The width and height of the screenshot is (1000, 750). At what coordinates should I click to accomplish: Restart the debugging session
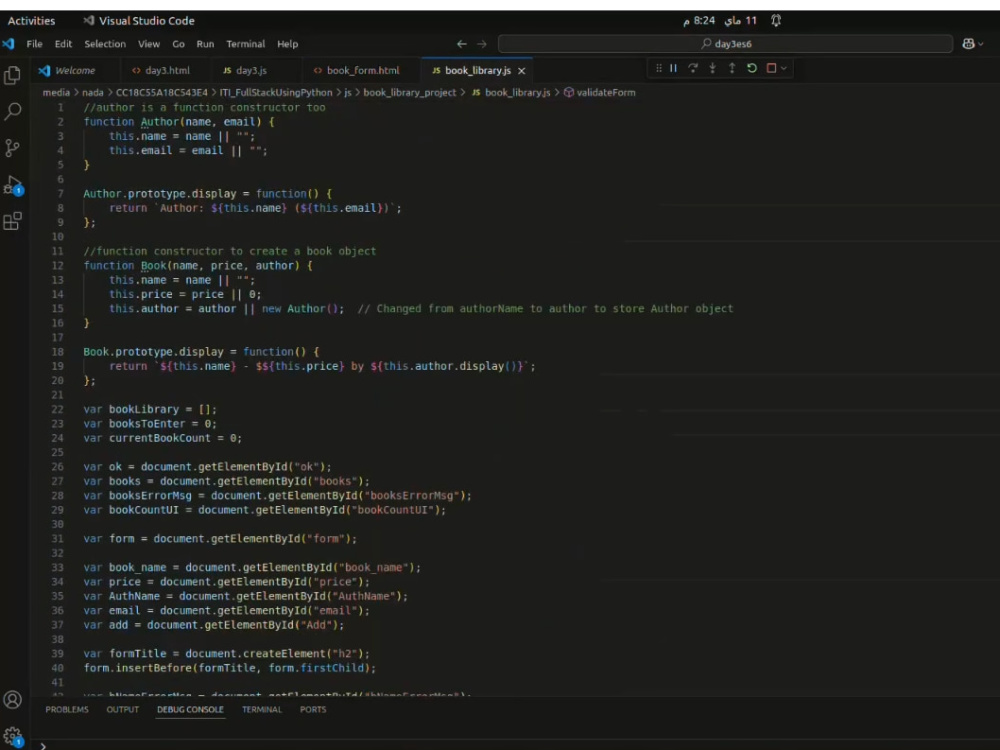(752, 68)
